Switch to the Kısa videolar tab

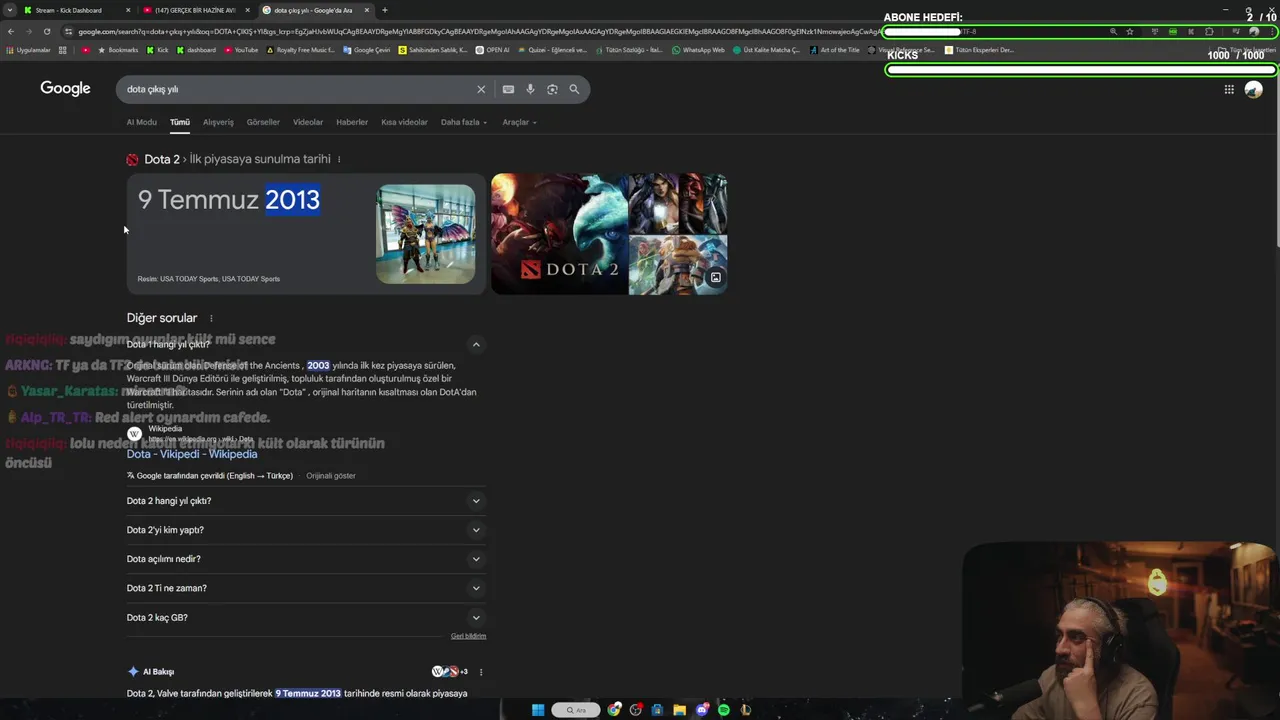[404, 122]
